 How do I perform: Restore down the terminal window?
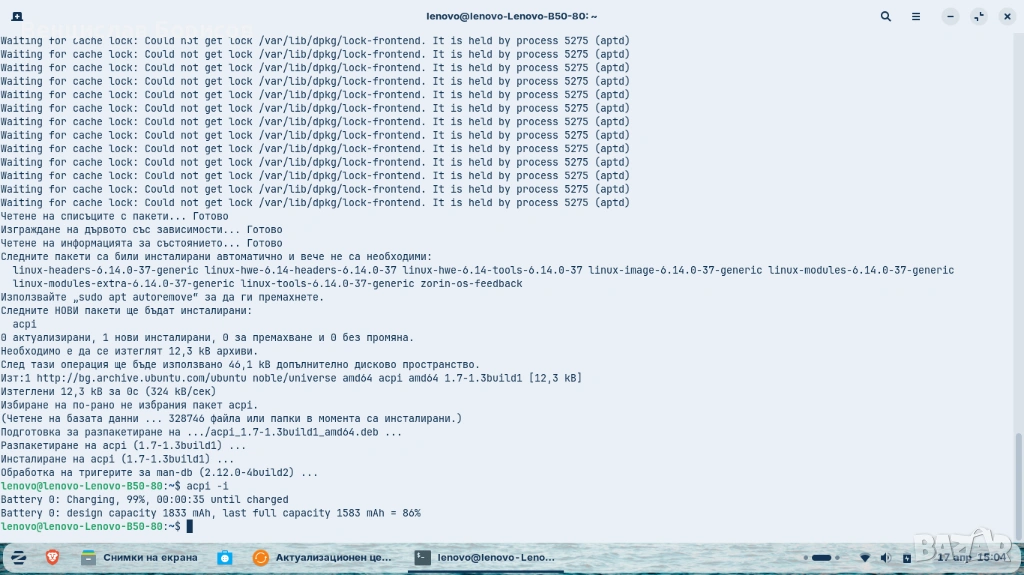coord(978,16)
